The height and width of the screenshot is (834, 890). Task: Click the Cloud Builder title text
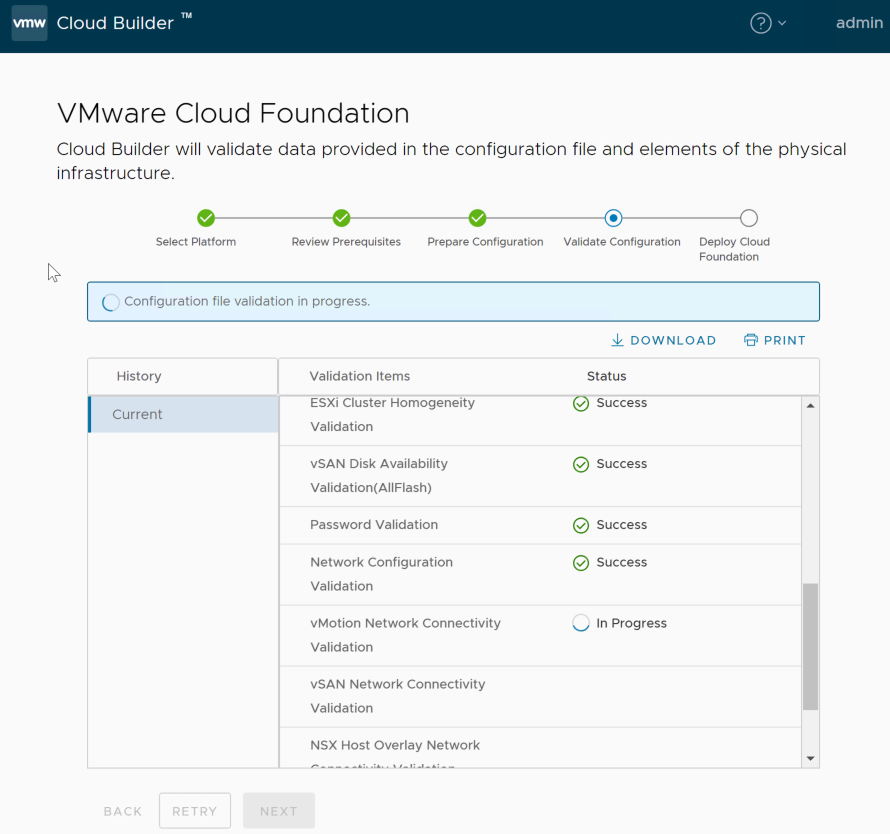(115, 23)
